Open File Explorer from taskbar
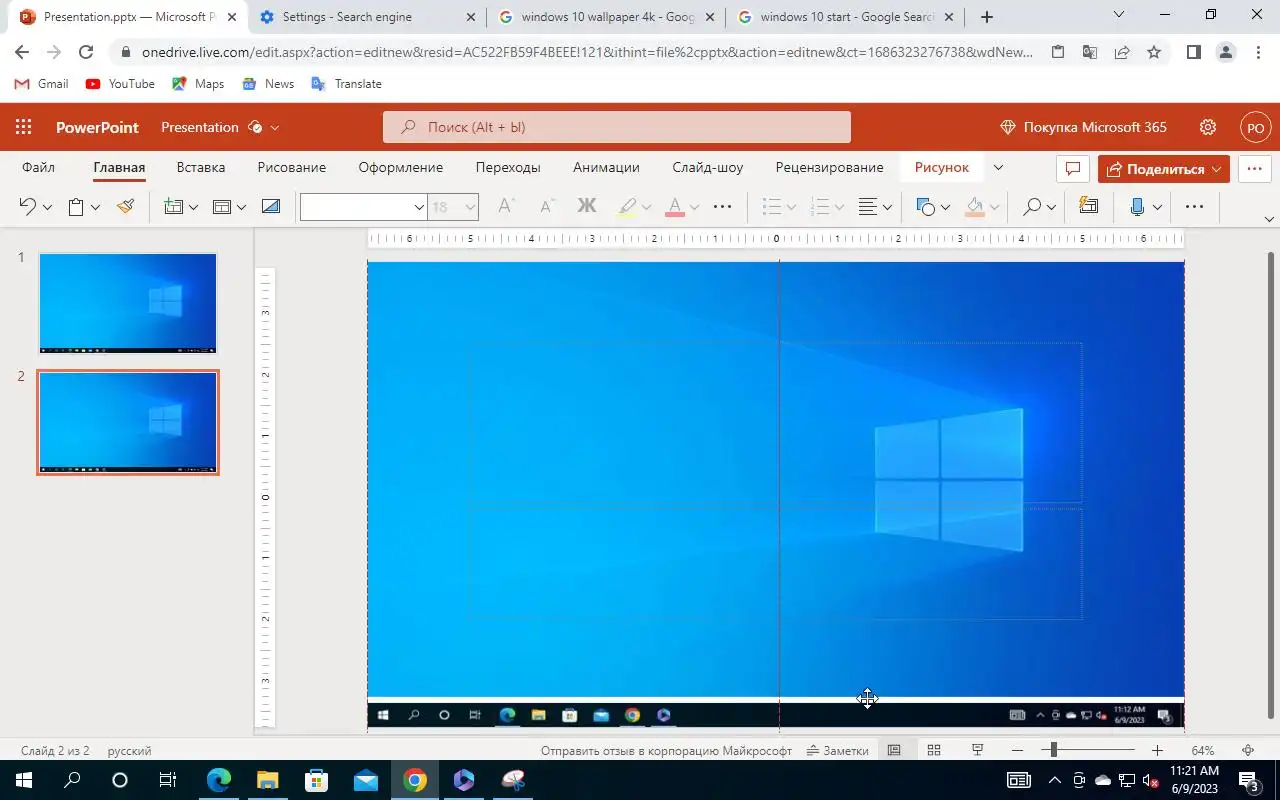 click(267, 780)
